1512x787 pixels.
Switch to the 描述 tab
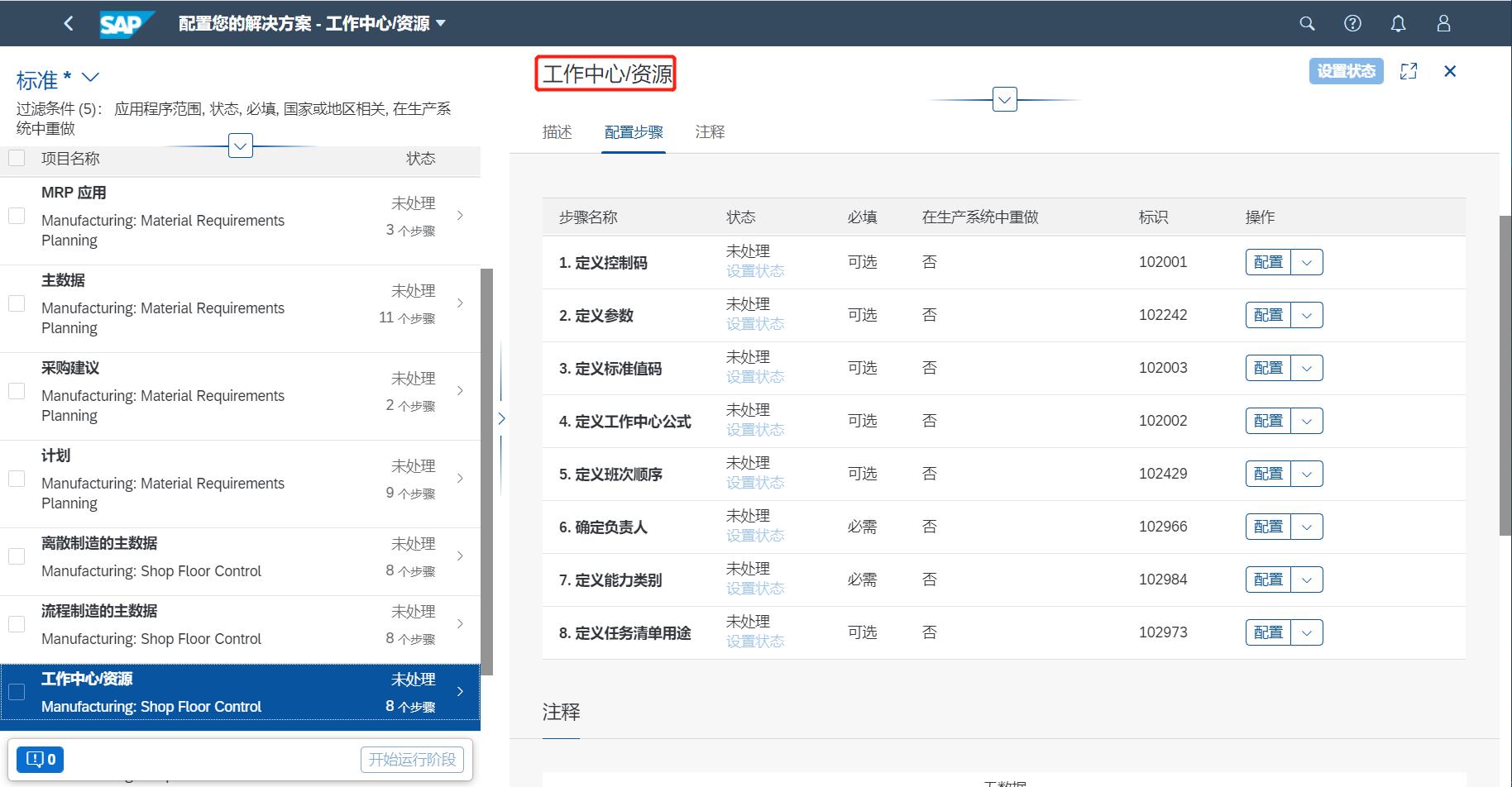(x=557, y=131)
